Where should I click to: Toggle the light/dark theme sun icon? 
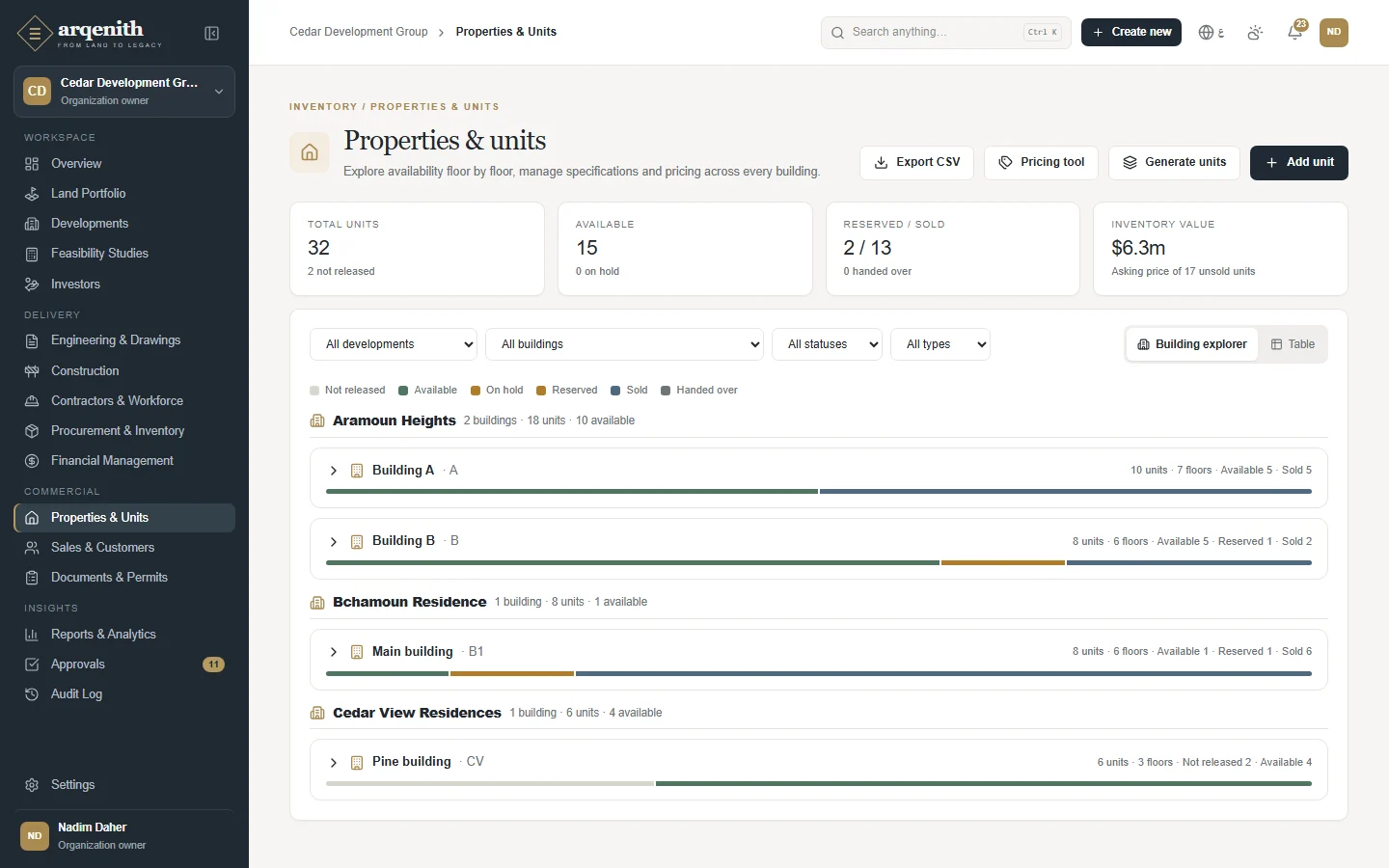tap(1255, 33)
